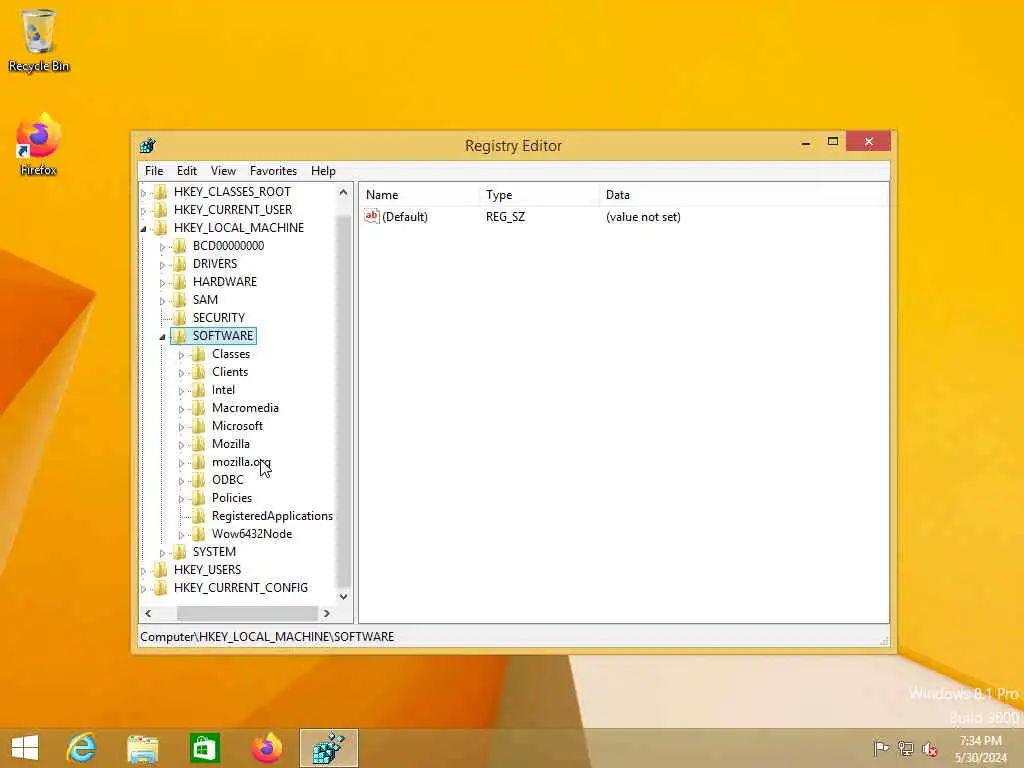Click the RegisteredApplications folder icon
1024x768 pixels.
tap(199, 516)
